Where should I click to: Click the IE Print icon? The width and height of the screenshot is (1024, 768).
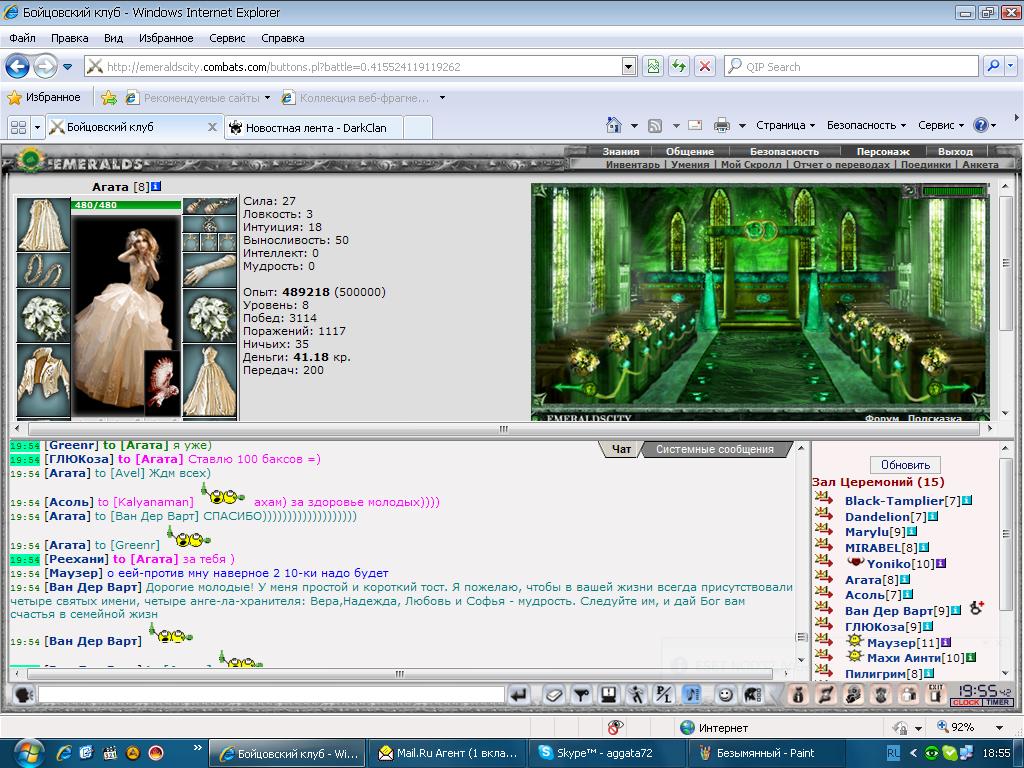click(x=722, y=125)
